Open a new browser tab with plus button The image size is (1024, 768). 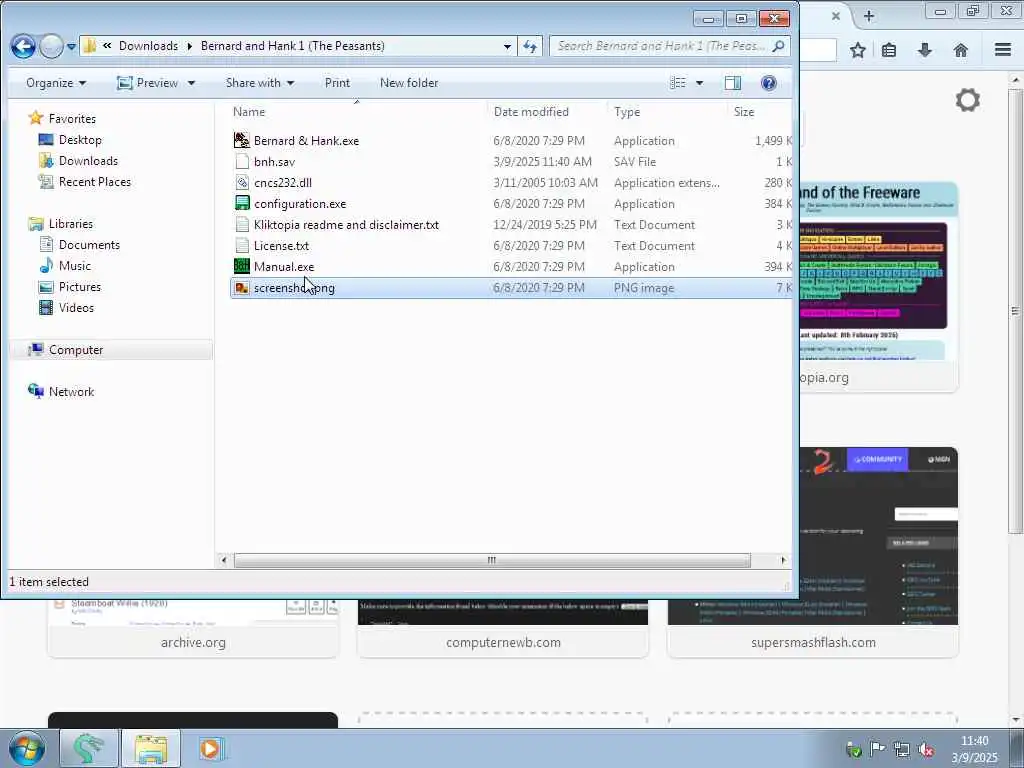point(869,16)
